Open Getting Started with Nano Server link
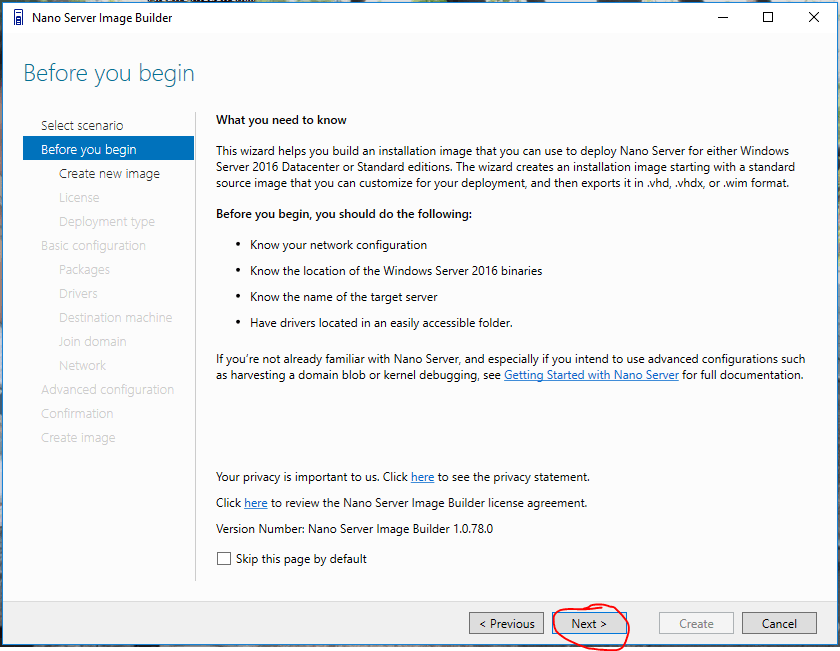 591,375
